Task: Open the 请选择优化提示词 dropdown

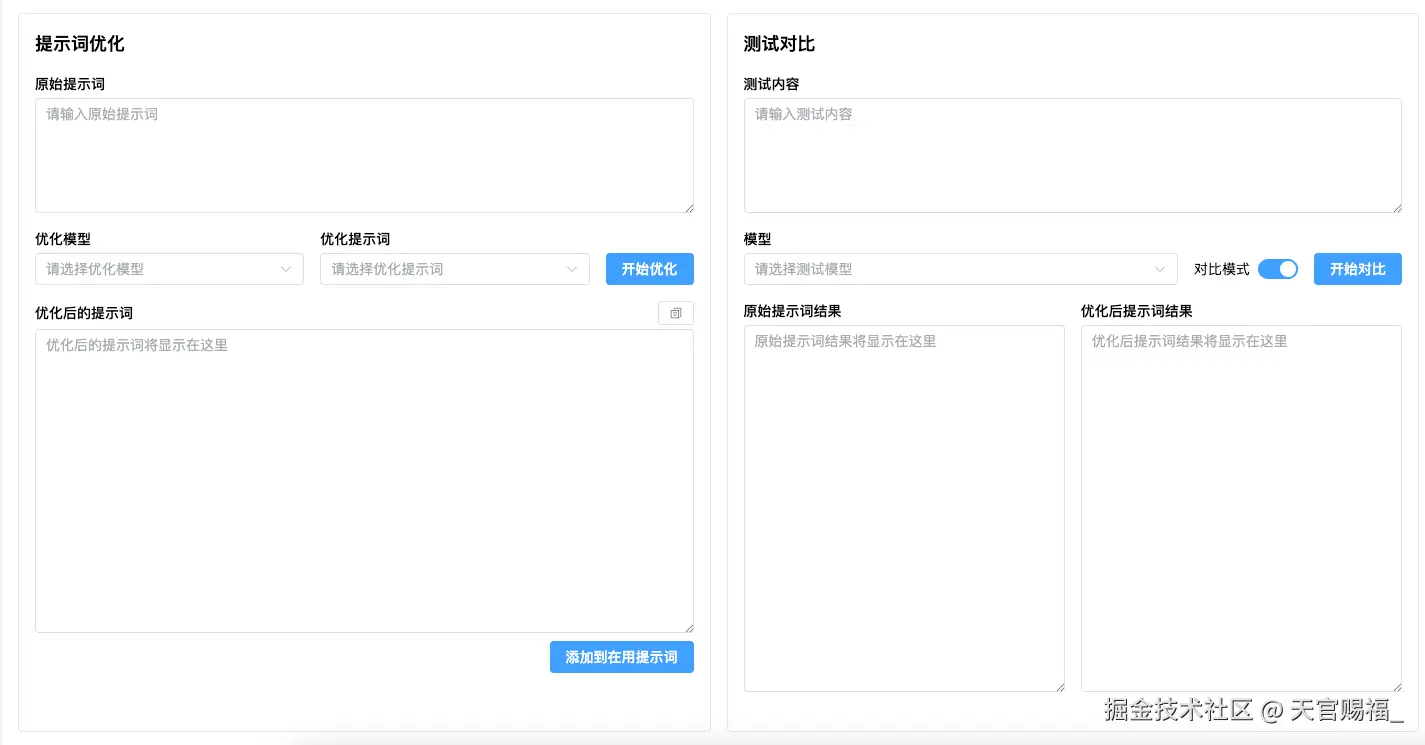Action: tap(455, 269)
